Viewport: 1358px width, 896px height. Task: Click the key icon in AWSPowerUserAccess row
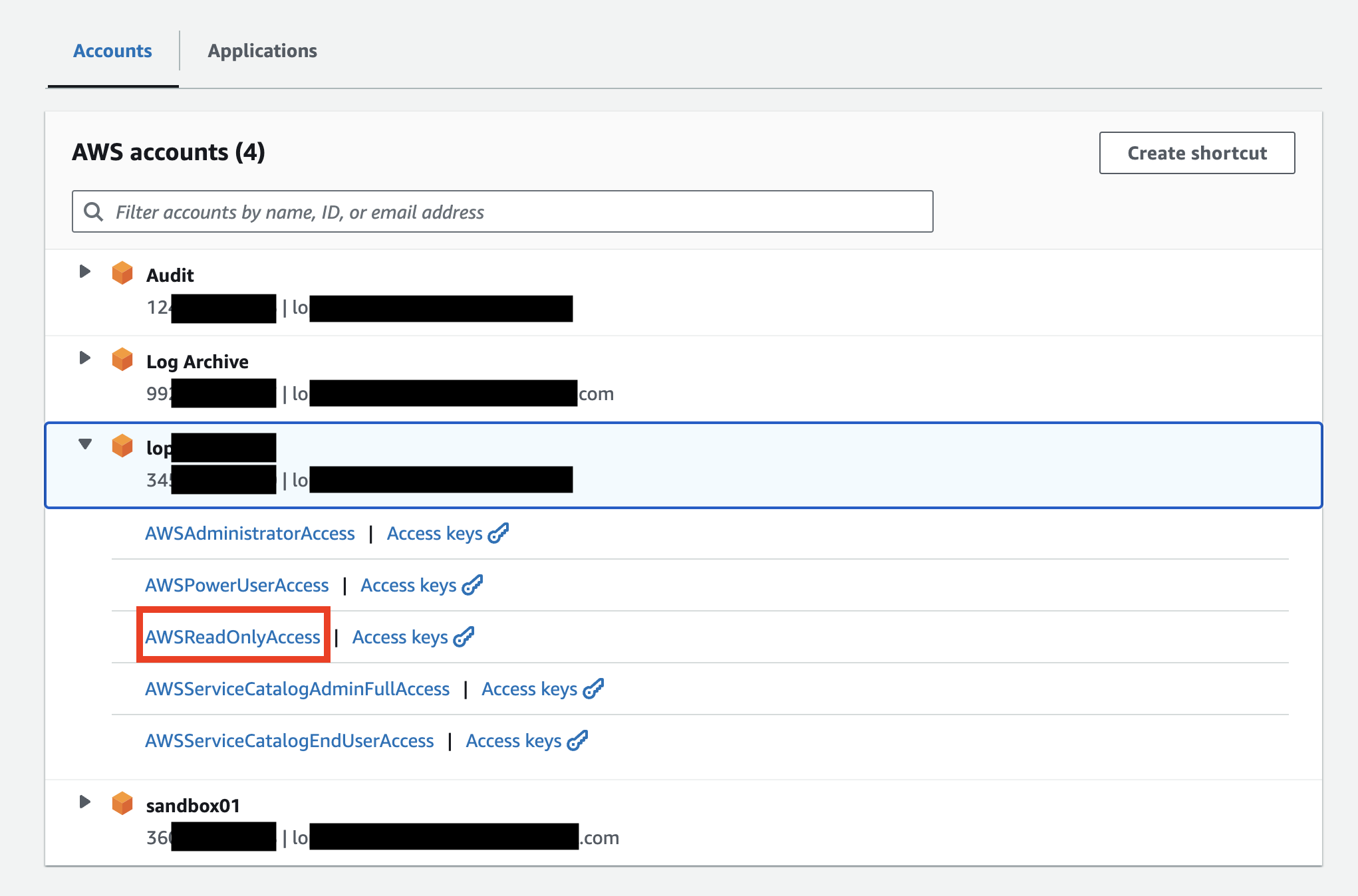472,585
